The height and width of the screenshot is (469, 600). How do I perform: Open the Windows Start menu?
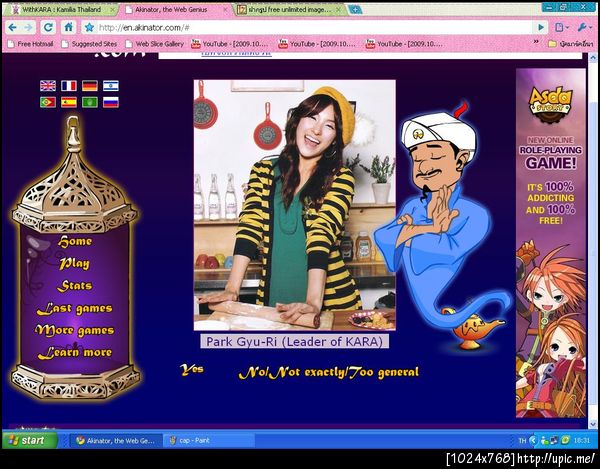pos(29,440)
